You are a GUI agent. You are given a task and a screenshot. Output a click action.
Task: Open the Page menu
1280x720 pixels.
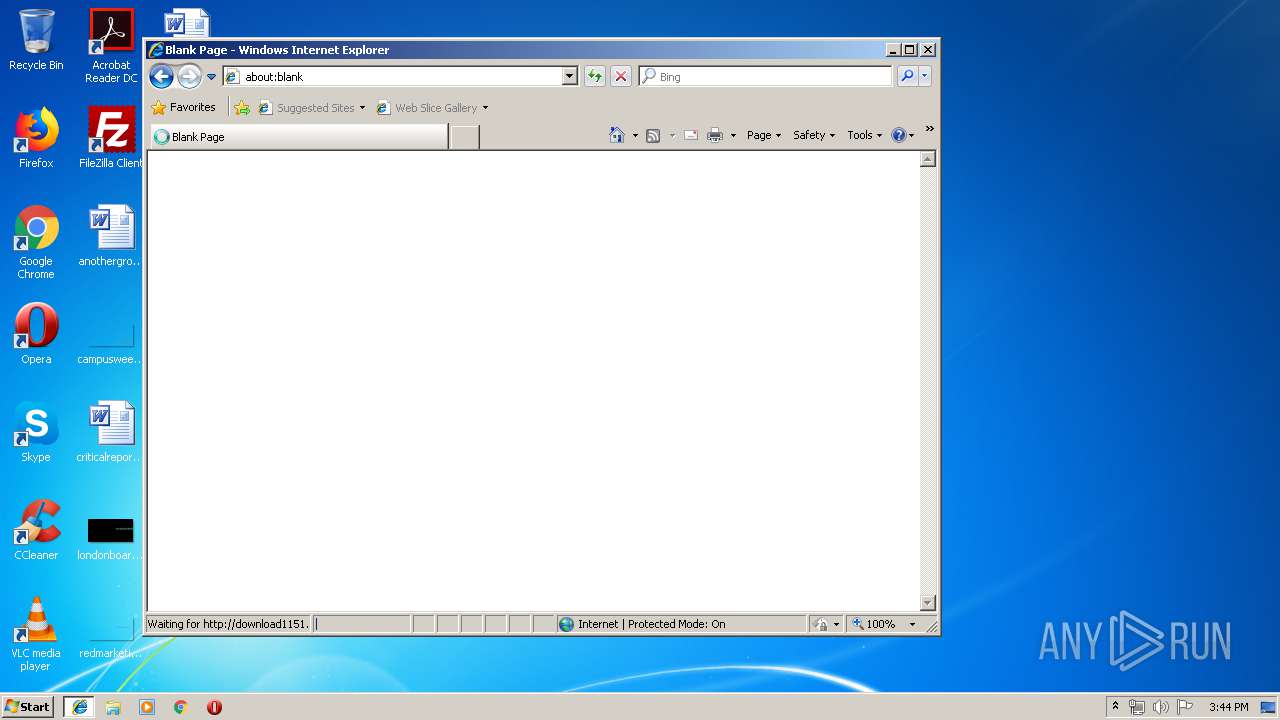click(x=764, y=135)
